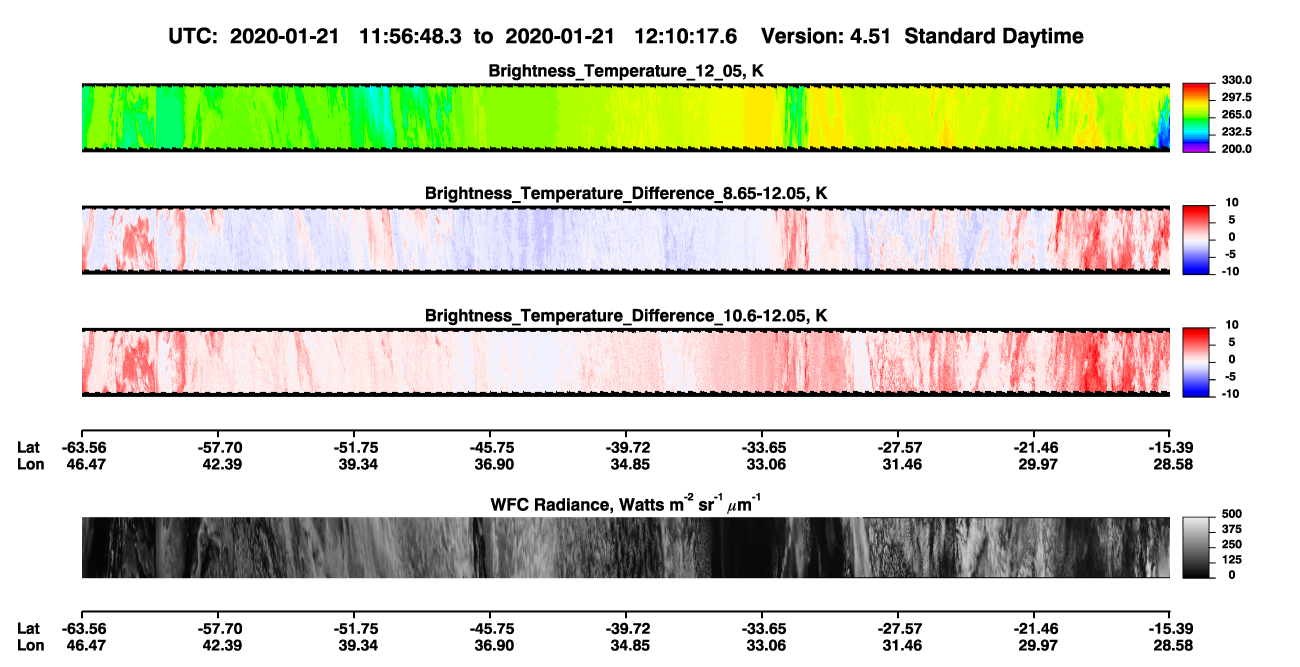Click the 10 tick on the 10.6-12.05 colorbar
The image size is (1300, 667).
(1233, 325)
